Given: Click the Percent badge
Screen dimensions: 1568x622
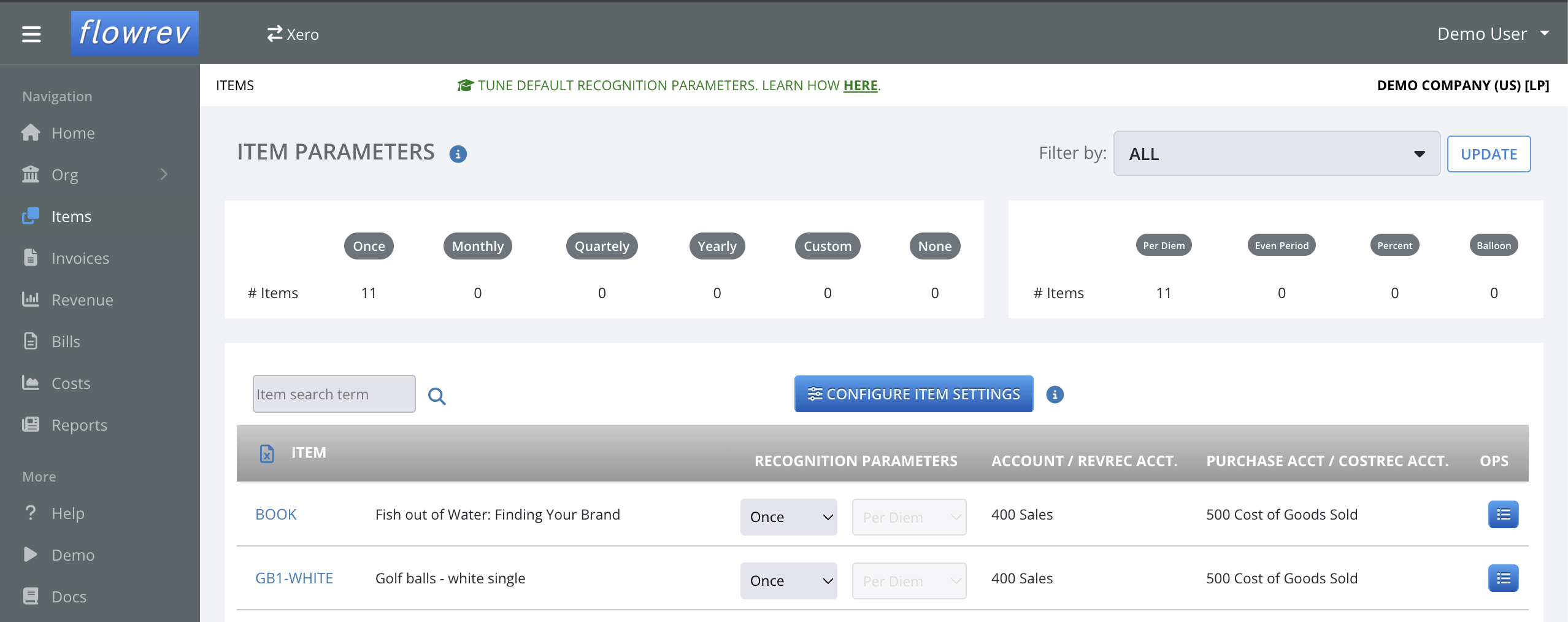Looking at the screenshot, I should click(x=1394, y=245).
